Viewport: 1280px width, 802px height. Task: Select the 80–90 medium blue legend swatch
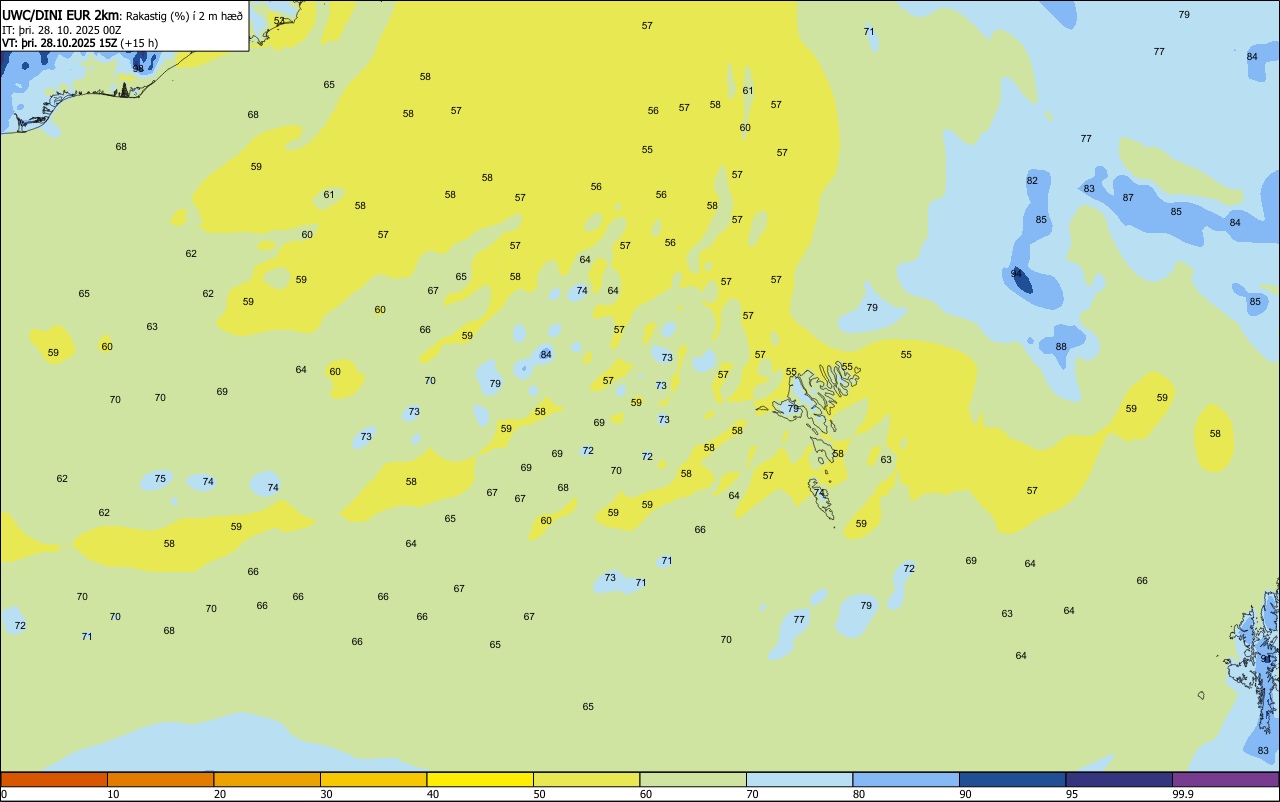[x=906, y=779]
